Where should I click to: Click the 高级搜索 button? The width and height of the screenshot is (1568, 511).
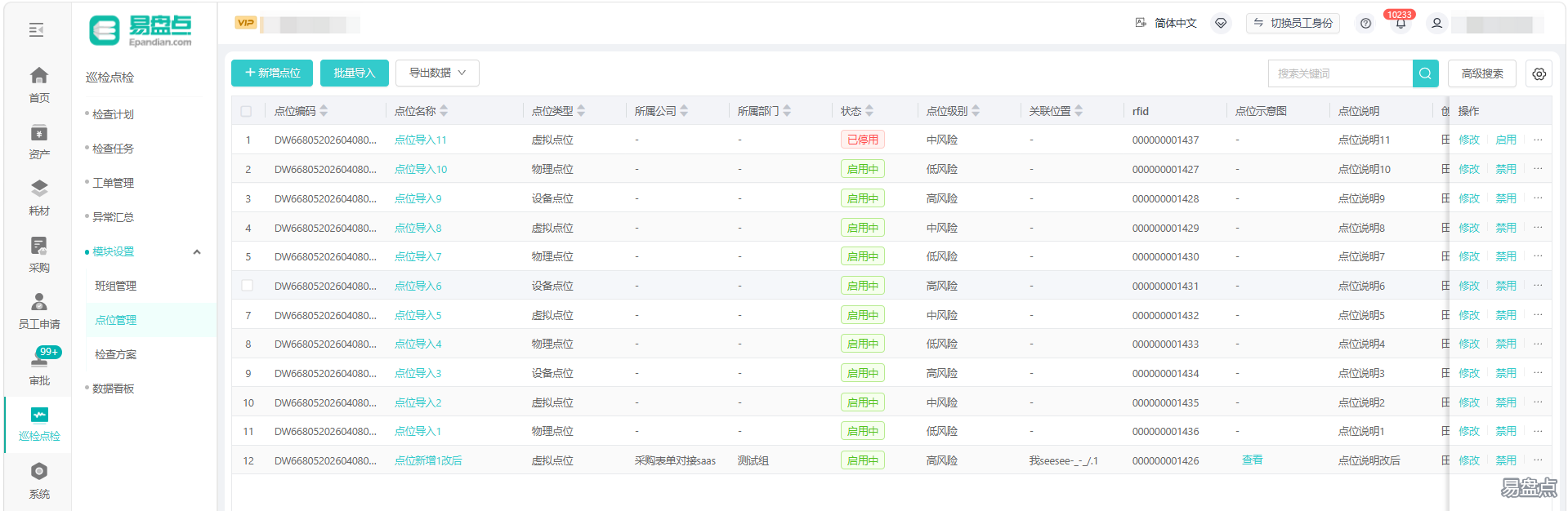tap(1482, 73)
